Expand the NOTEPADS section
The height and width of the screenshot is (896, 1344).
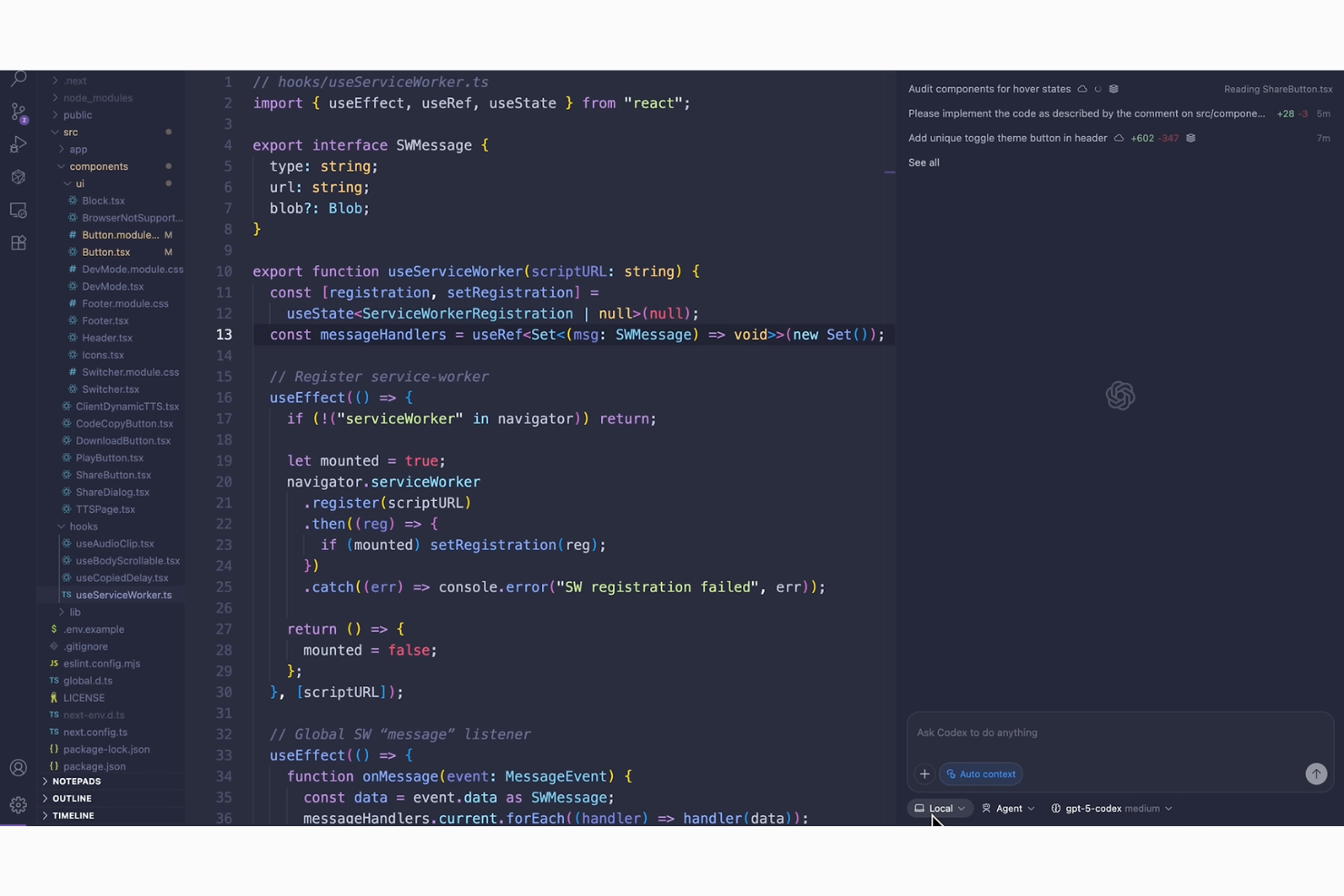click(x=76, y=782)
